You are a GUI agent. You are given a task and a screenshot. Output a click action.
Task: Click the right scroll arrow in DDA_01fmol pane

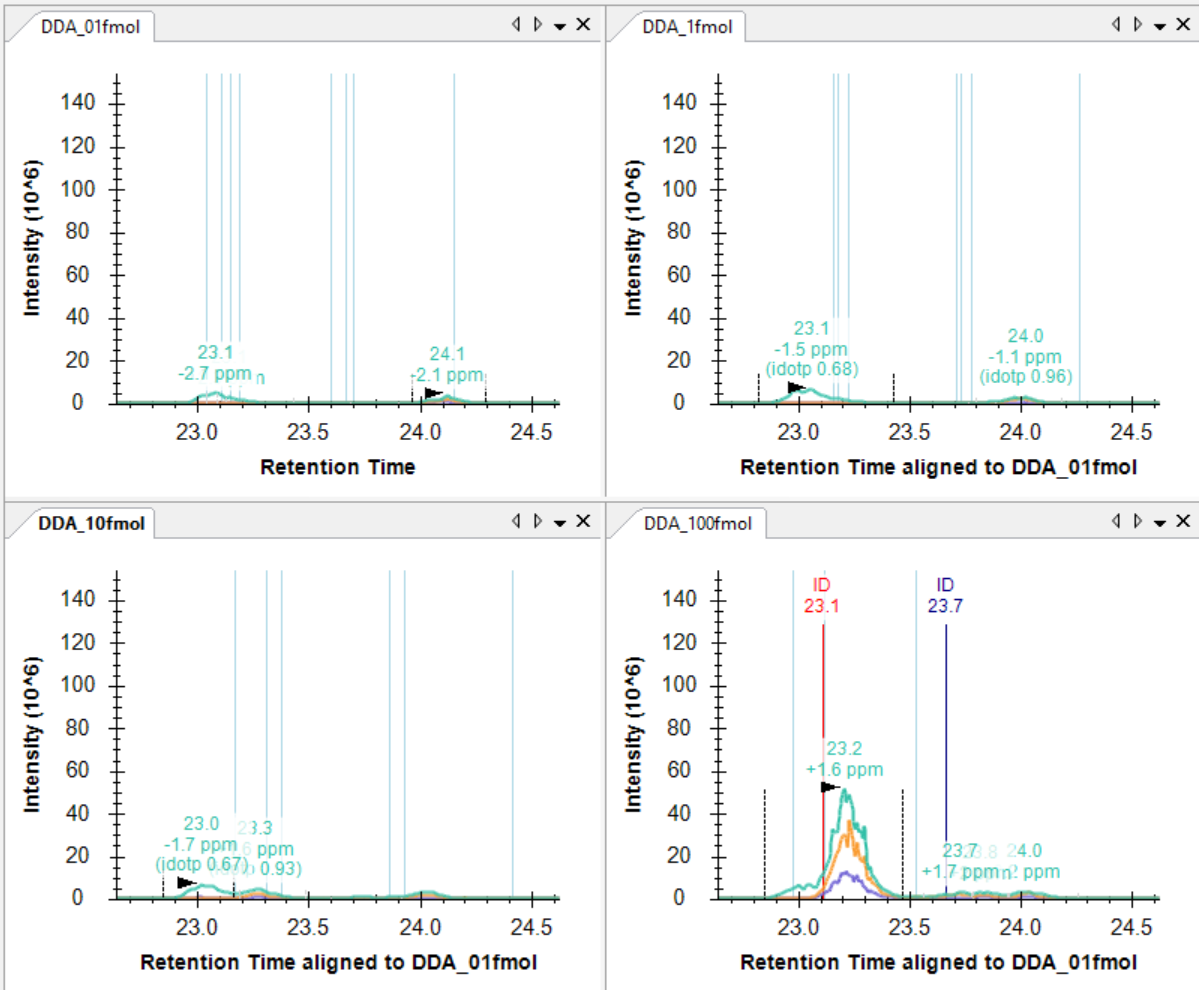point(538,24)
